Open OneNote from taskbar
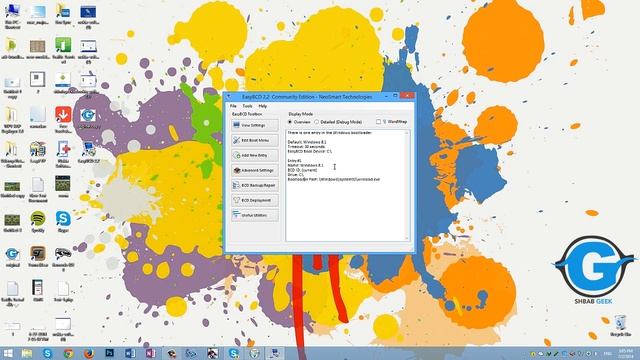 (150, 353)
